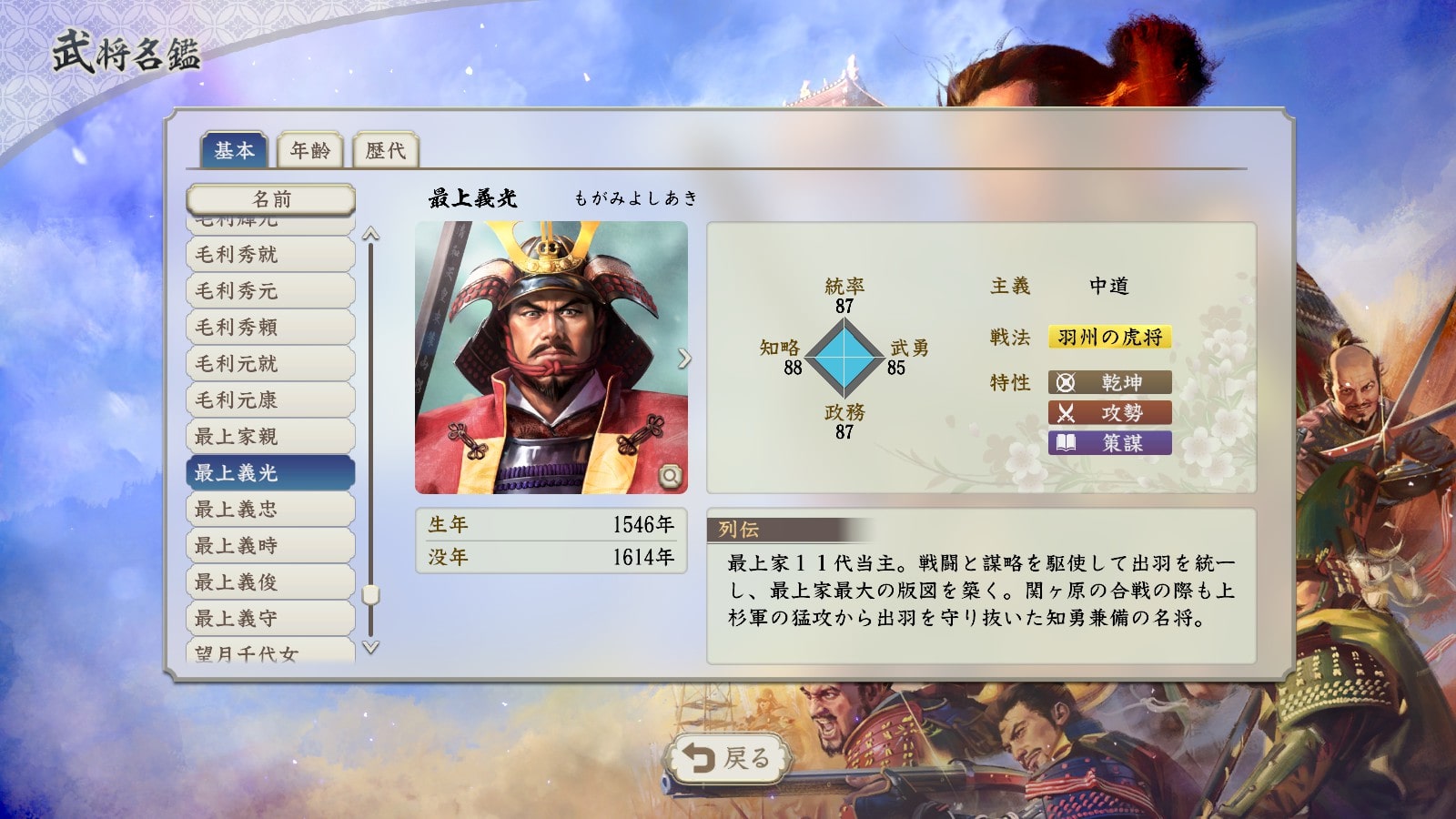The height and width of the screenshot is (819, 1456).
Task: Switch to the 年齢 tab
Action: coord(310,150)
